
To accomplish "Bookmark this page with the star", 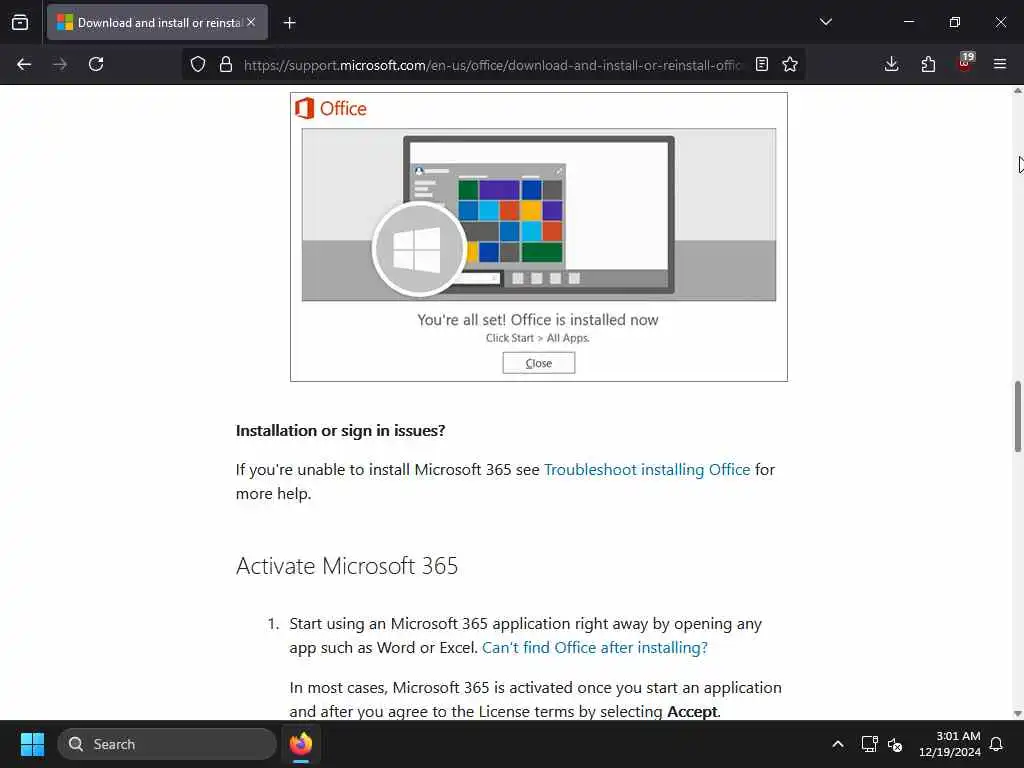I will 790,64.
